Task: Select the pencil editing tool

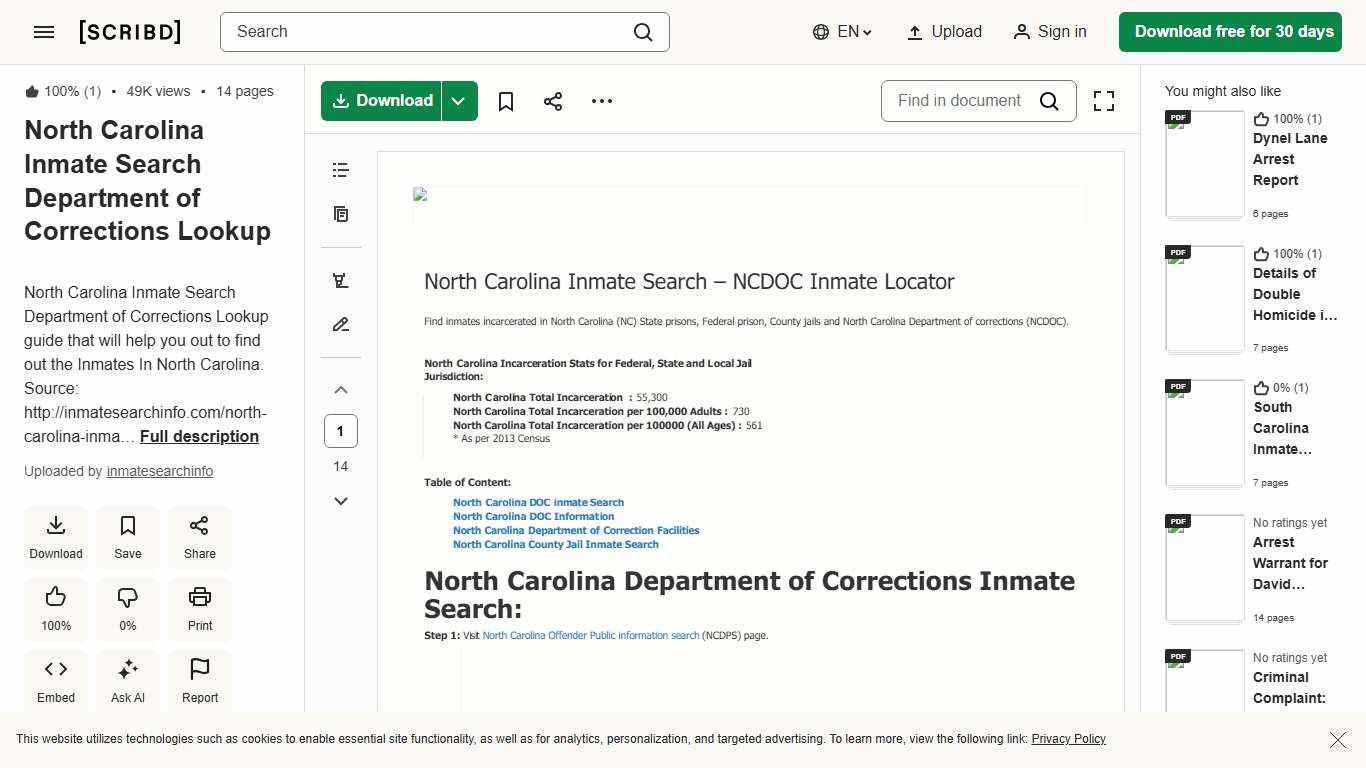Action: 340,324
